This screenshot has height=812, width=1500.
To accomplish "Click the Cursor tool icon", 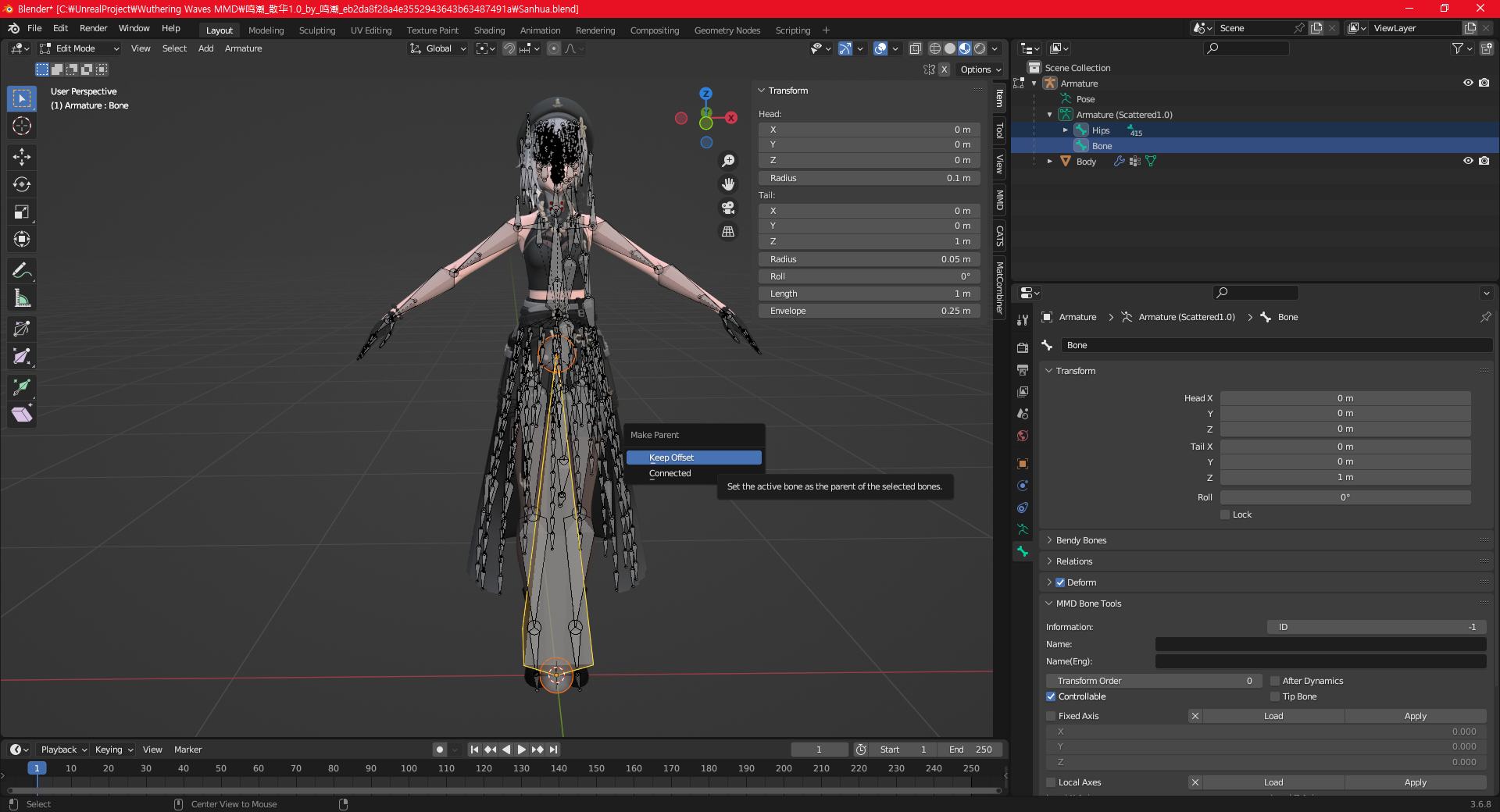I will (22, 126).
